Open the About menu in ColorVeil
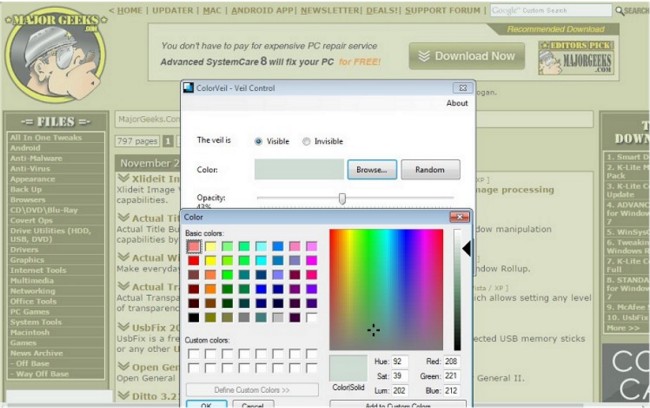The height and width of the screenshot is (408, 650). pos(457,103)
